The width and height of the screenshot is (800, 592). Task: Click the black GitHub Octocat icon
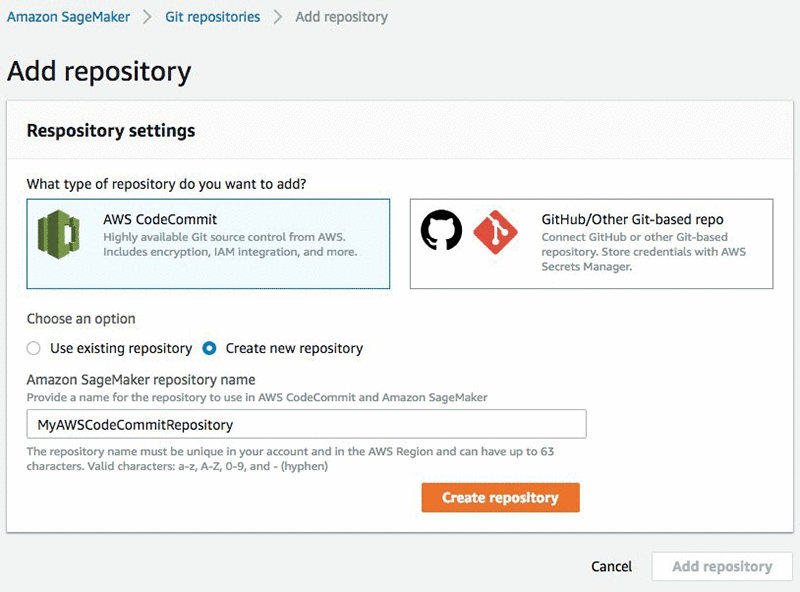(x=441, y=230)
